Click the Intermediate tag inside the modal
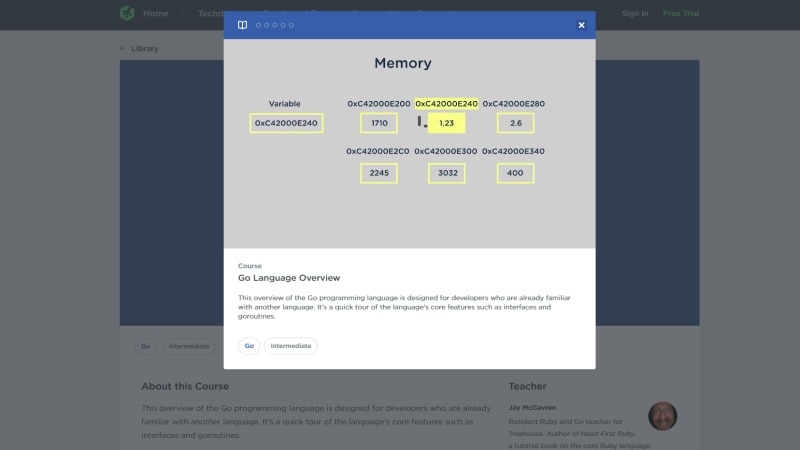Viewport: 800px width, 450px height. [291, 346]
